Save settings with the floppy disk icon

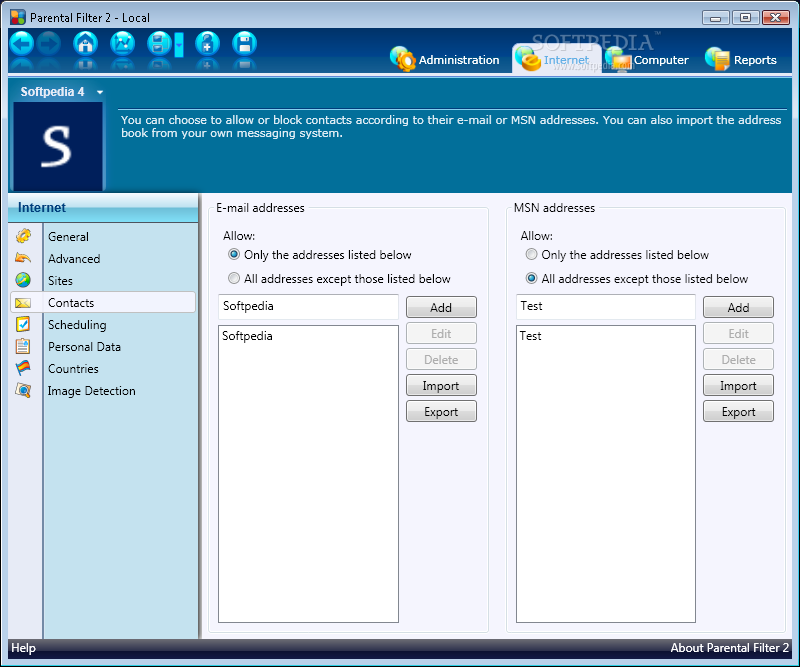(x=244, y=44)
